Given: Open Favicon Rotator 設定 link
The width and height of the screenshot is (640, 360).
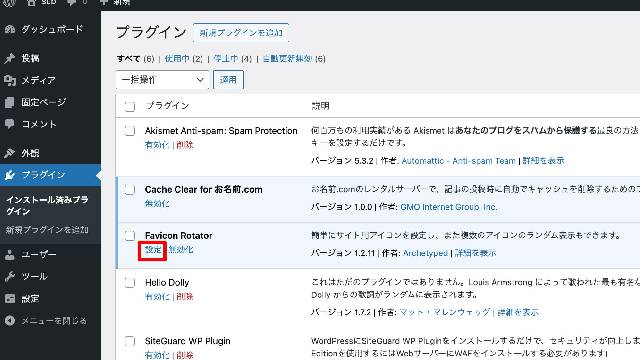Looking at the screenshot, I should [x=153, y=249].
